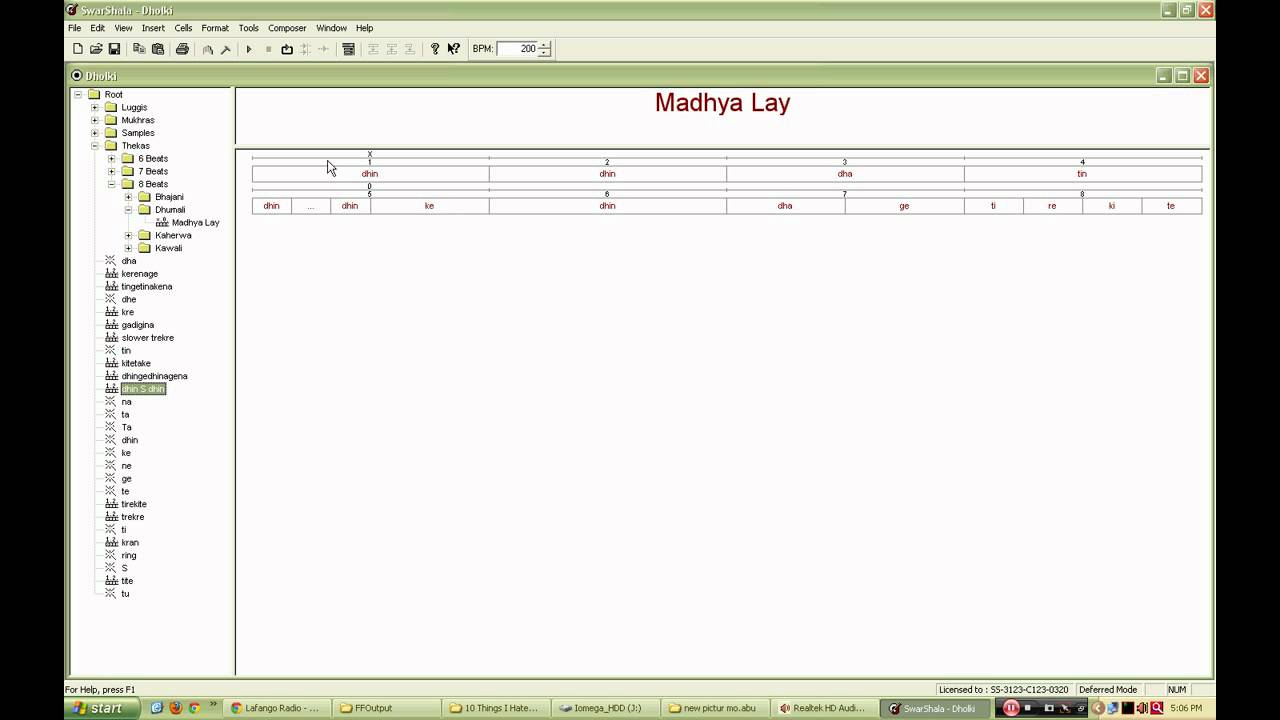Click the Madhya Lay title heading
Image resolution: width=1280 pixels, height=720 pixels.
coord(722,103)
